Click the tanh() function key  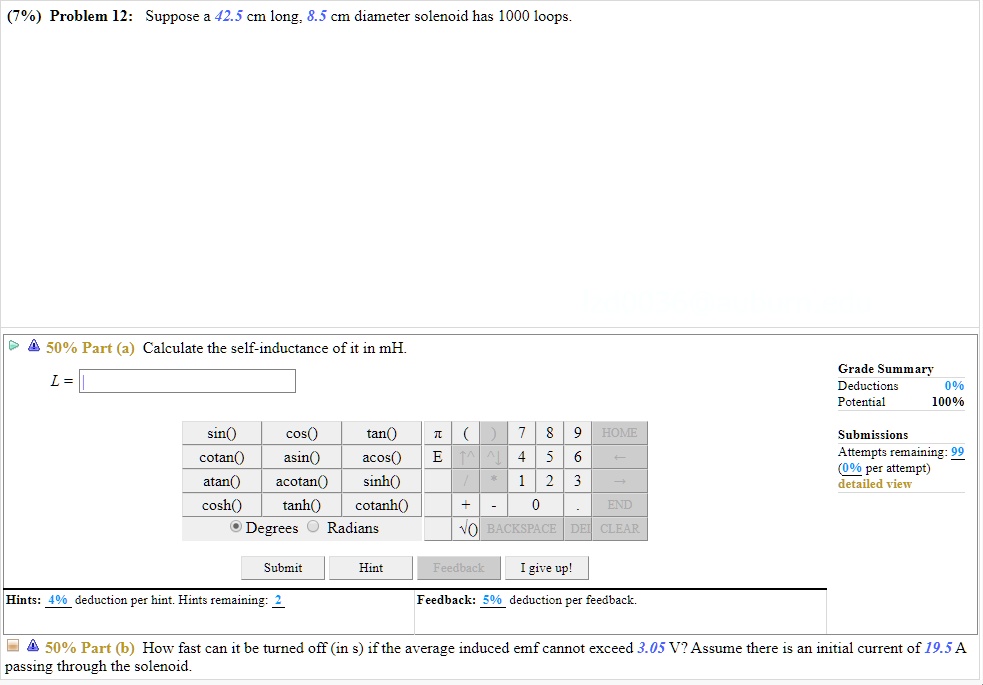(x=302, y=504)
